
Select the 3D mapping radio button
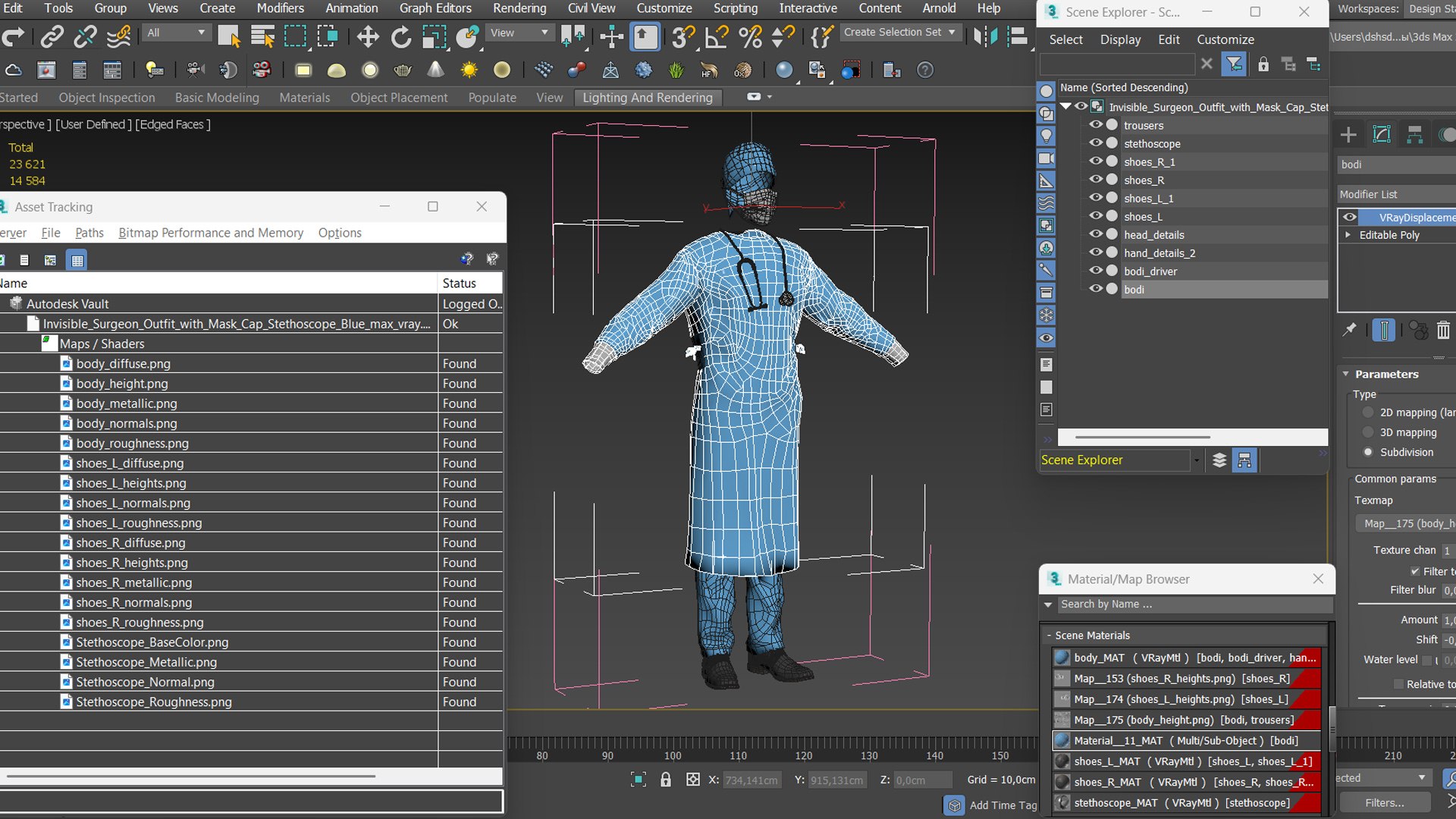pos(1368,432)
